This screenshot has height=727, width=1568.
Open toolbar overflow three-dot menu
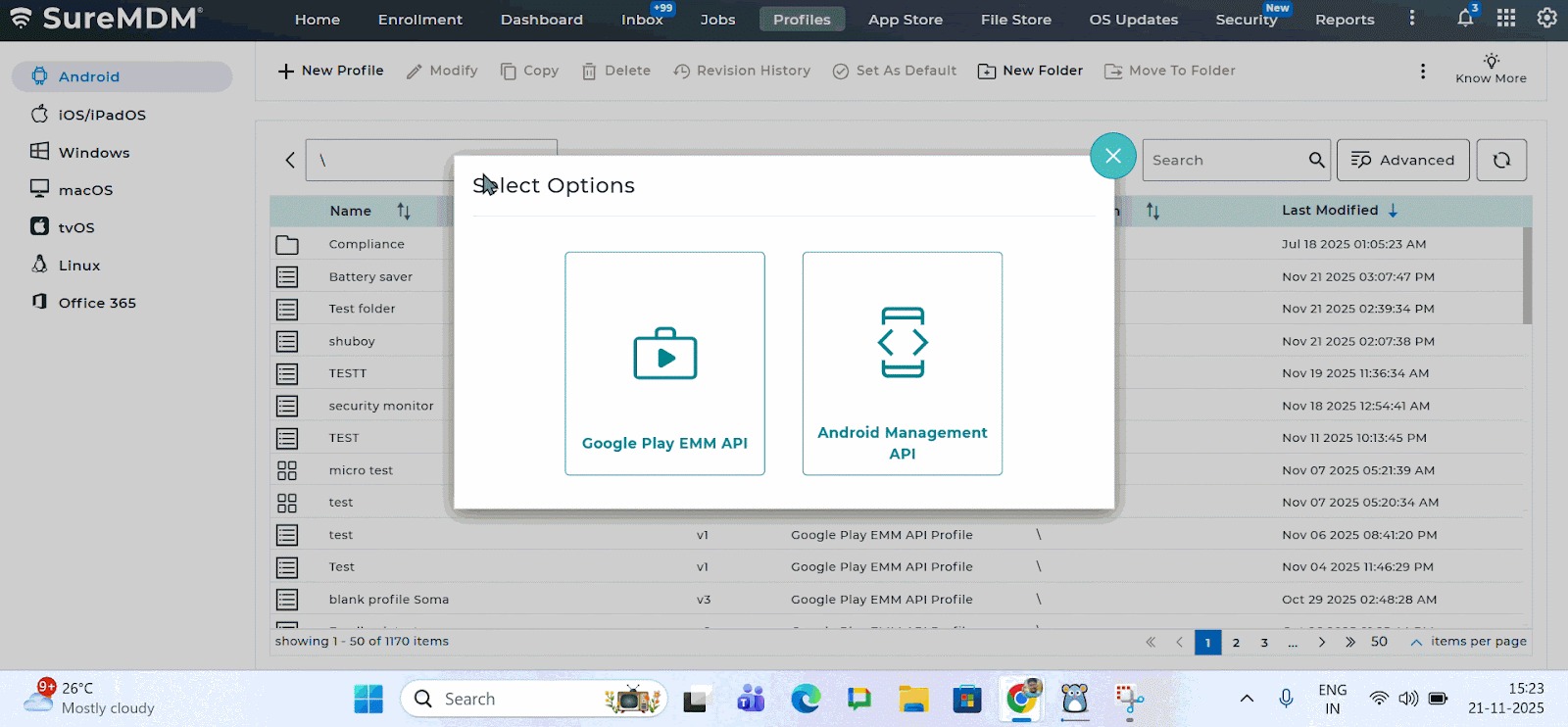tap(1422, 72)
